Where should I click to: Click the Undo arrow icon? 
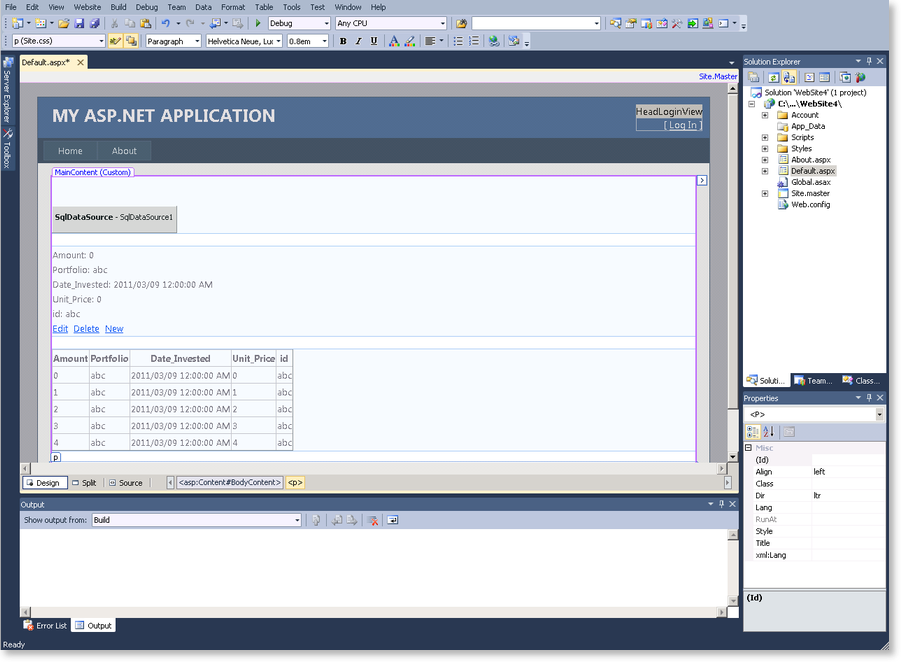click(165, 24)
